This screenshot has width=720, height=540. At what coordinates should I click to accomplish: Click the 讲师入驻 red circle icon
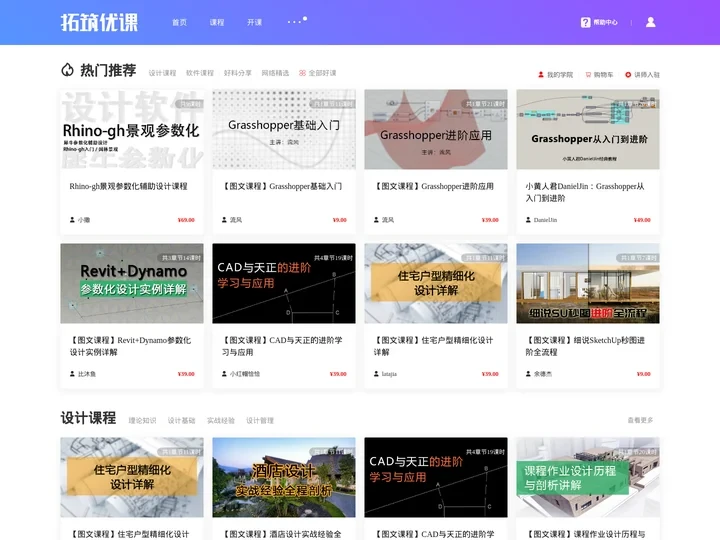point(628,74)
